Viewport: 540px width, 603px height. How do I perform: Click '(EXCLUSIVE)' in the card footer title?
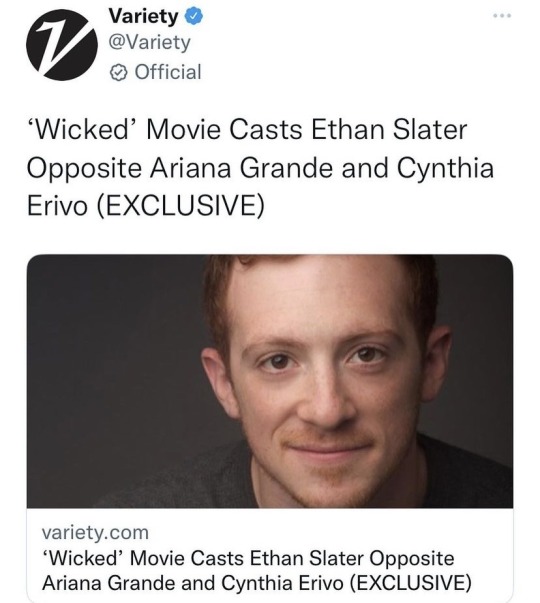click(411, 583)
